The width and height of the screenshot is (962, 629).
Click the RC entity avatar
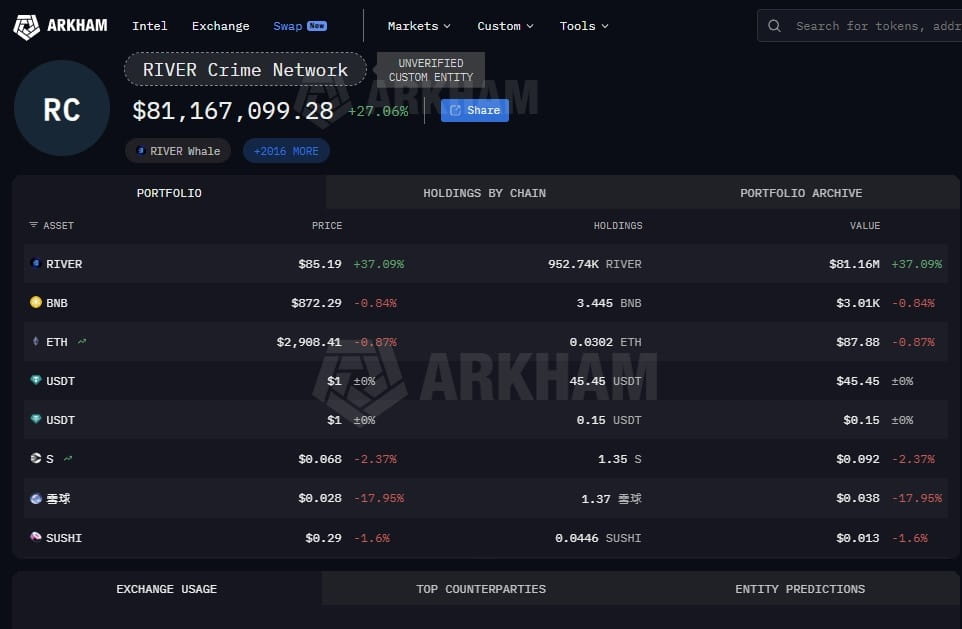coord(62,109)
